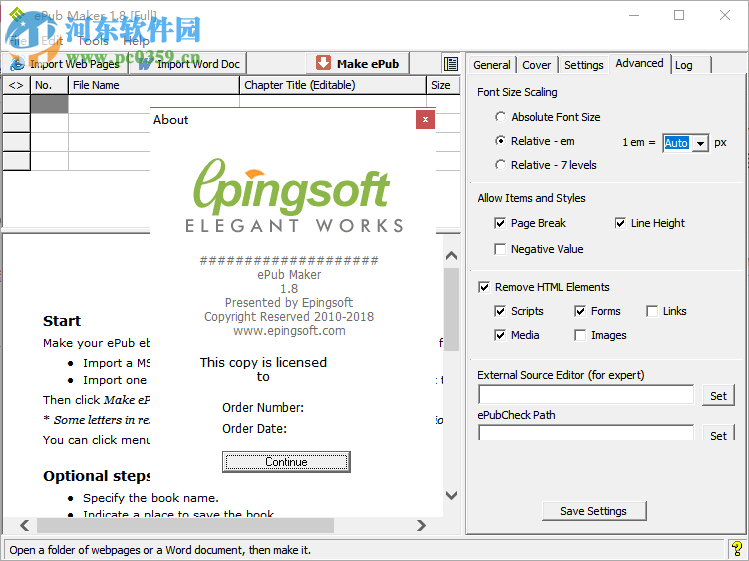Click the Save Settings button
This screenshot has height=561, width=749.
(594, 511)
